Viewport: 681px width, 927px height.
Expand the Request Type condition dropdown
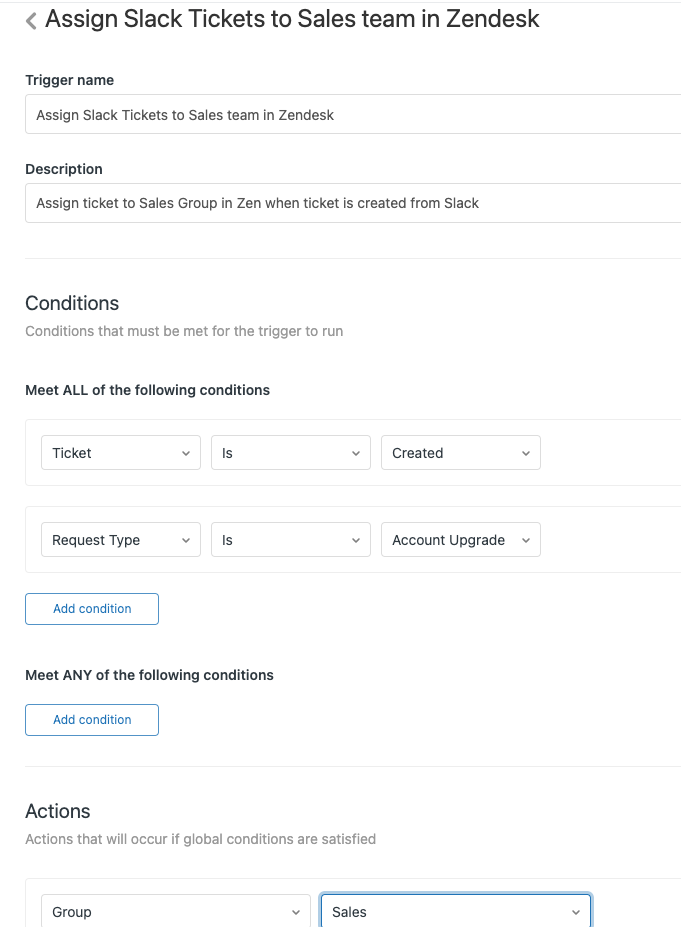click(x=121, y=540)
